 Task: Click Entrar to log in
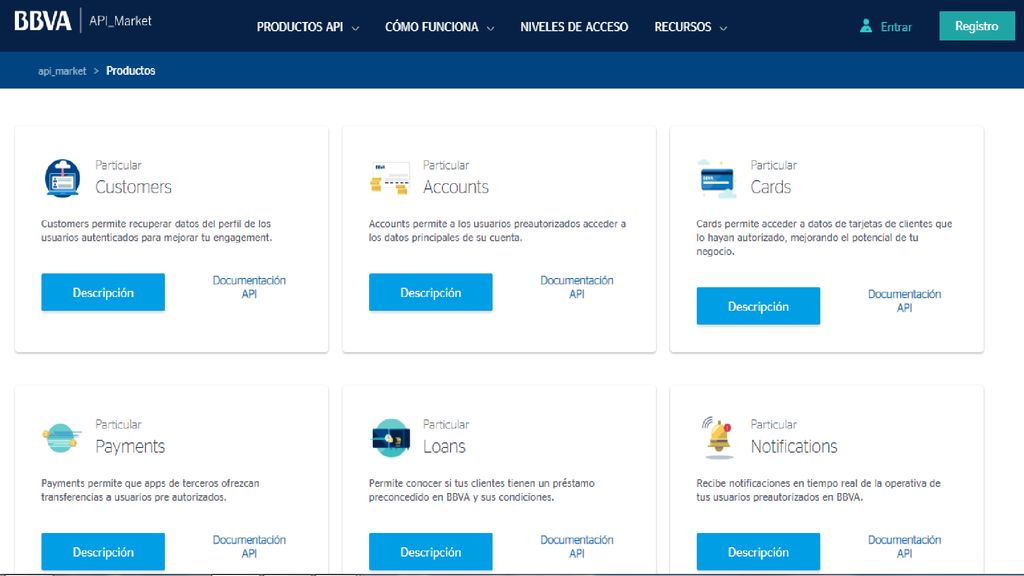click(x=896, y=27)
